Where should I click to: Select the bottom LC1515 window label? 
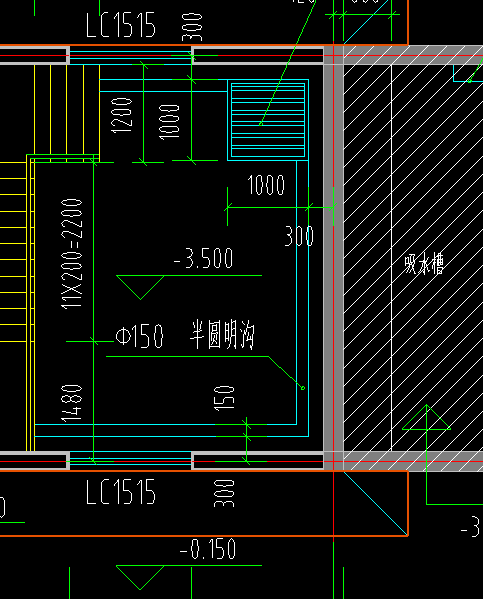click(x=121, y=492)
